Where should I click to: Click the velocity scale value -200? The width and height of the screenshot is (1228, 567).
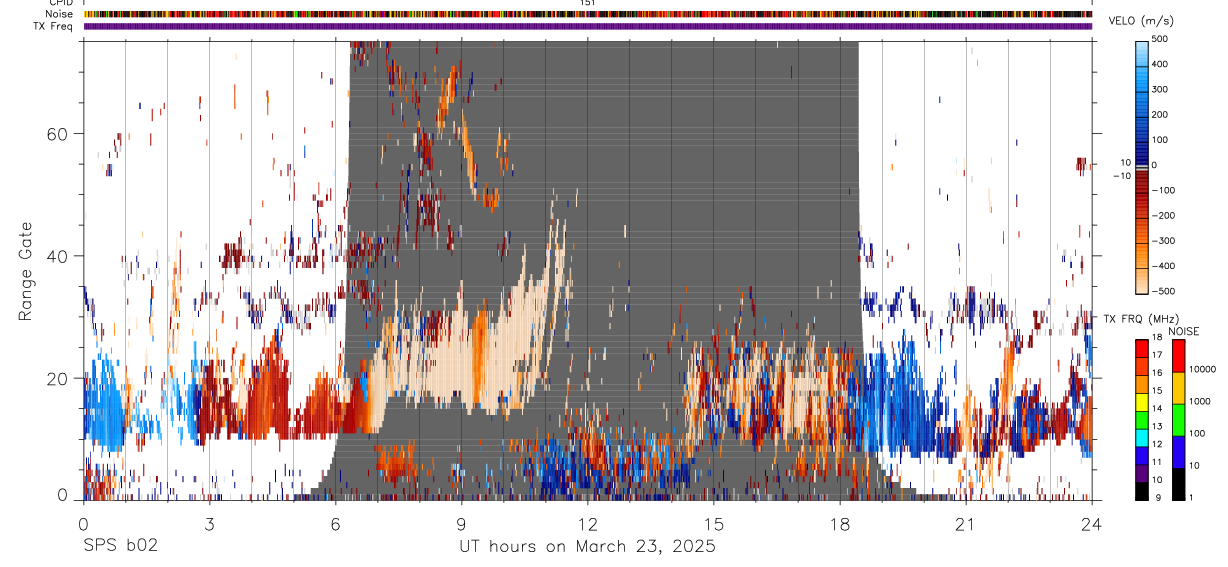(1162, 216)
